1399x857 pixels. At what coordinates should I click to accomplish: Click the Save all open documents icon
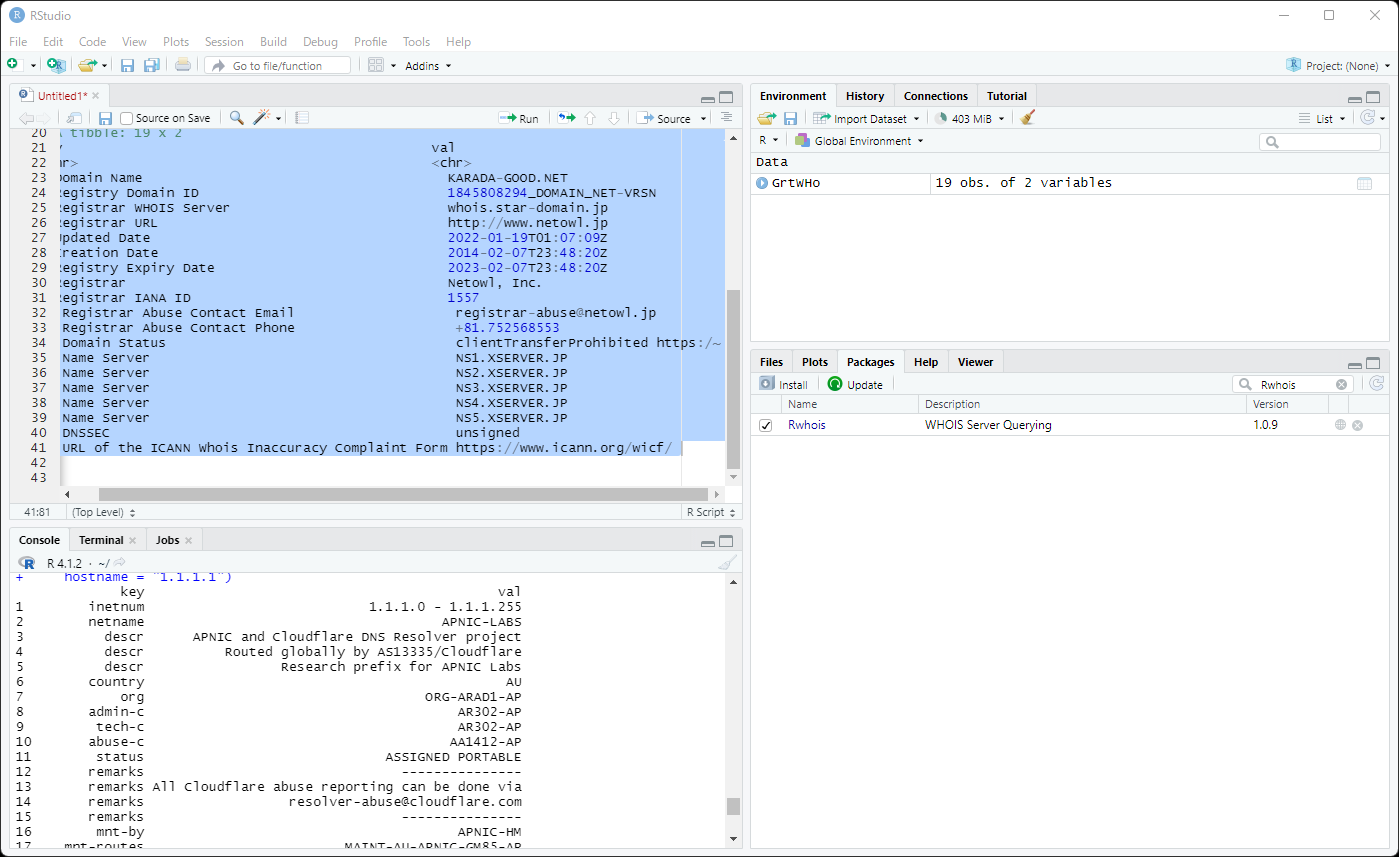click(x=151, y=65)
